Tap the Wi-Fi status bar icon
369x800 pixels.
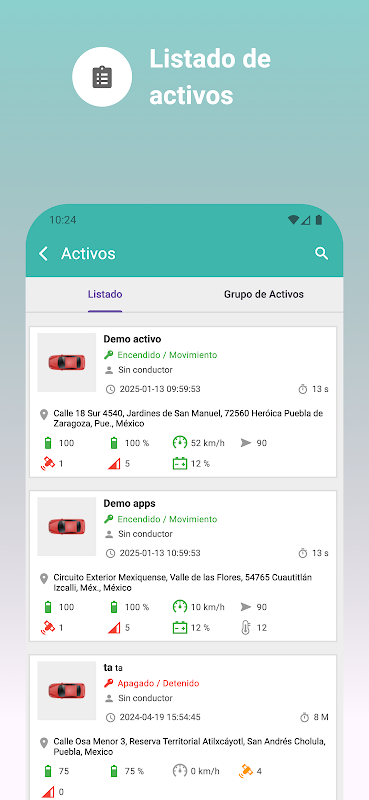293,220
